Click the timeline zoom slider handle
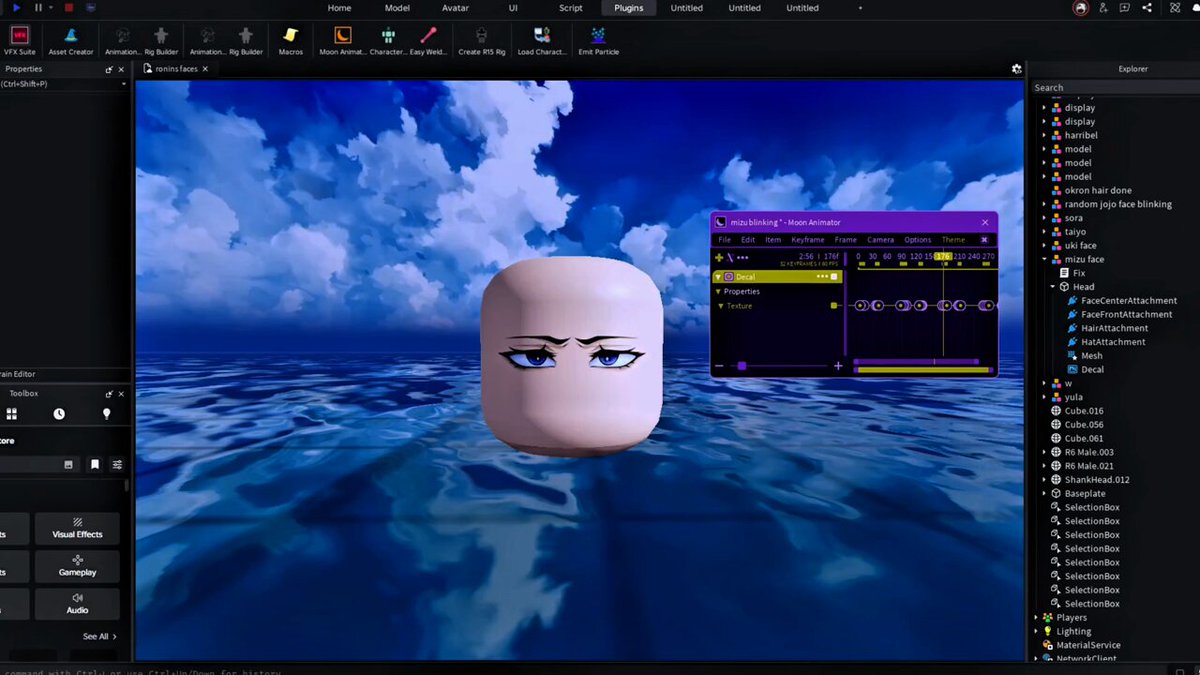1200x675 pixels. coord(742,366)
